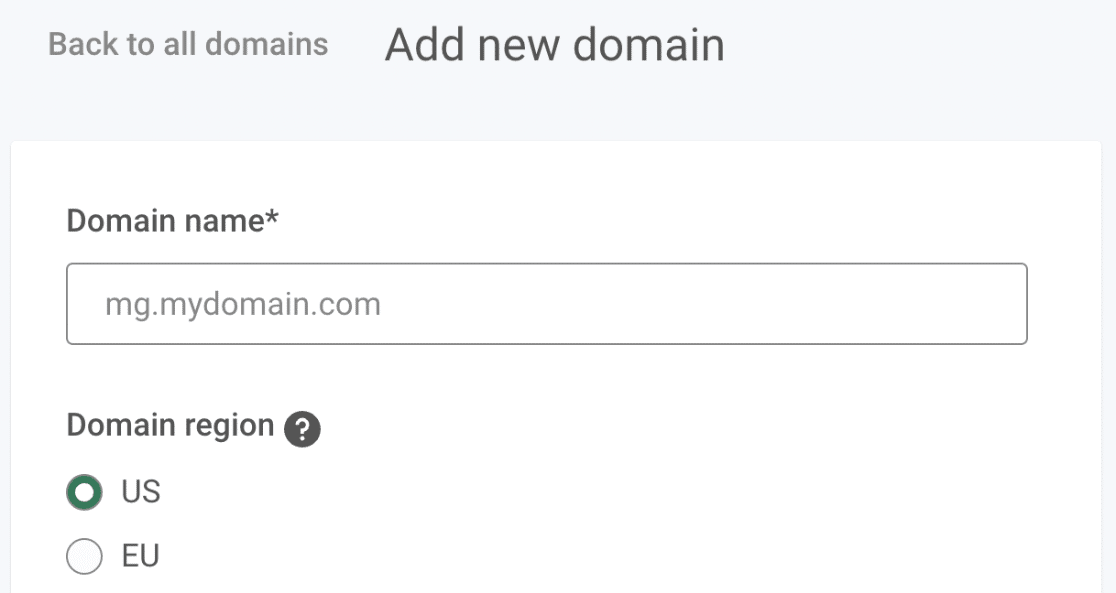Switch the domain region to EU
The width and height of the screenshot is (1116, 593).
coord(84,556)
